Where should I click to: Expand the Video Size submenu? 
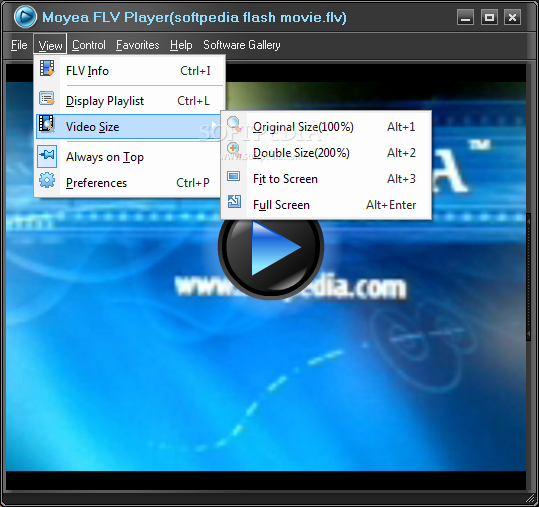click(128, 127)
